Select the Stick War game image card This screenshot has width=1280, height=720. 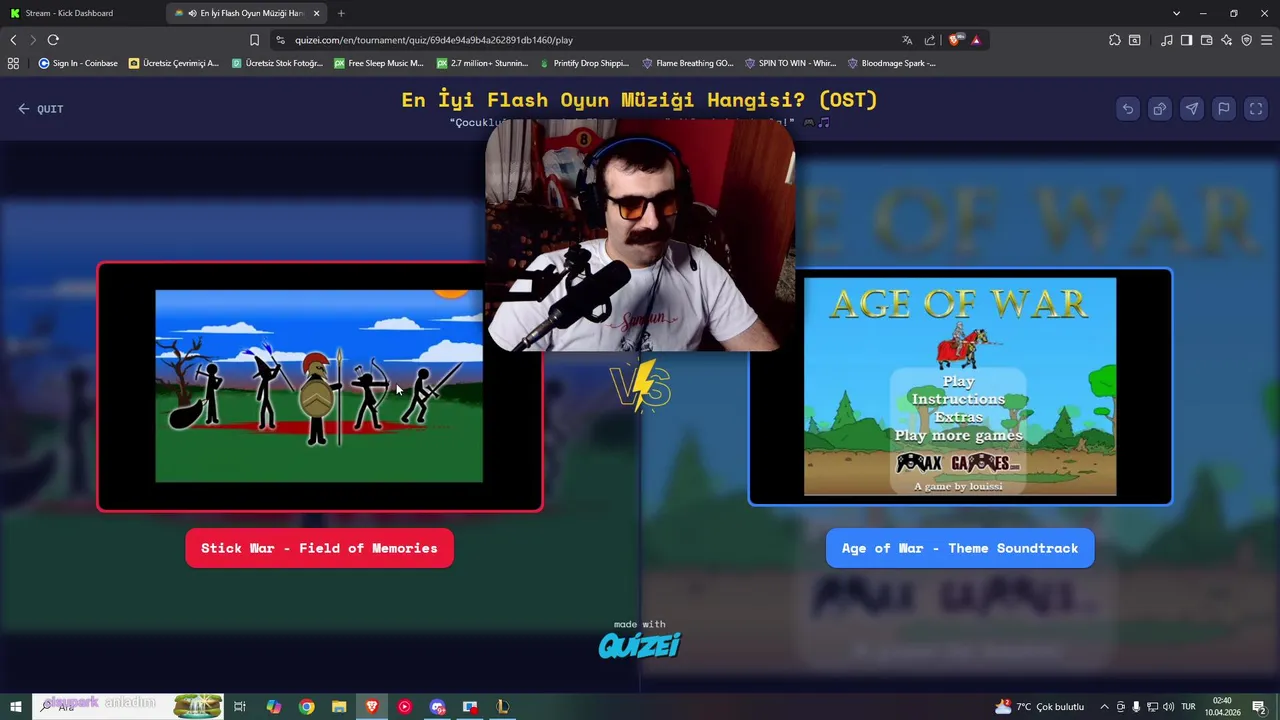[x=320, y=386]
